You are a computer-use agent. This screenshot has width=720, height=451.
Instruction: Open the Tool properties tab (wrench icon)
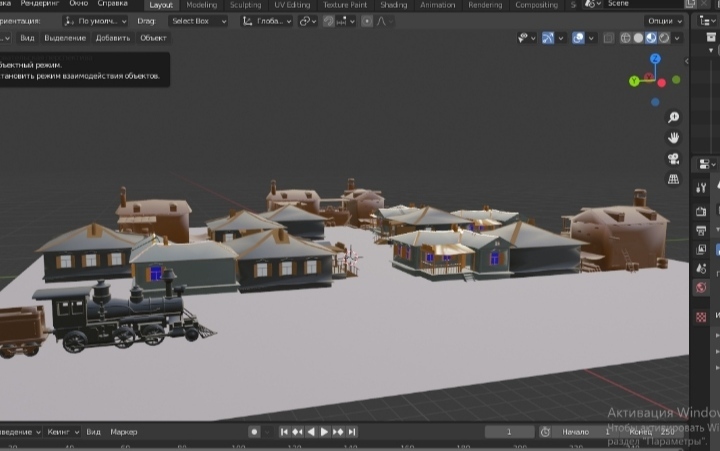tap(702, 188)
